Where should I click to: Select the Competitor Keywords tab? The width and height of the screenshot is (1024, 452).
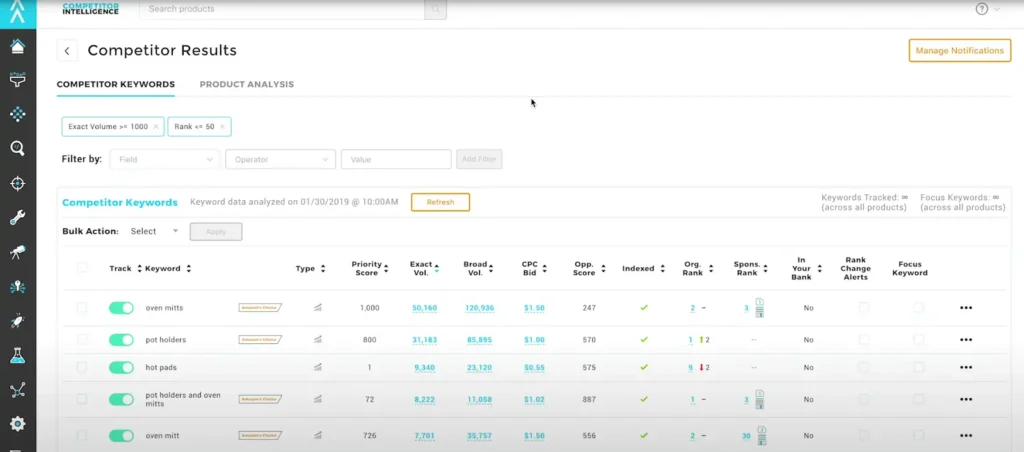tap(115, 85)
